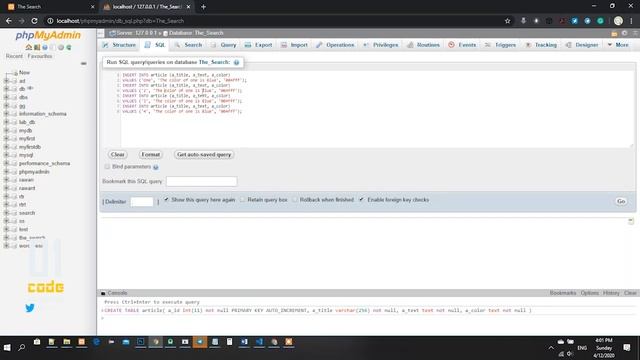This screenshot has width=640, height=360.
Task: Enable Rollback when finished
Action: [295, 200]
